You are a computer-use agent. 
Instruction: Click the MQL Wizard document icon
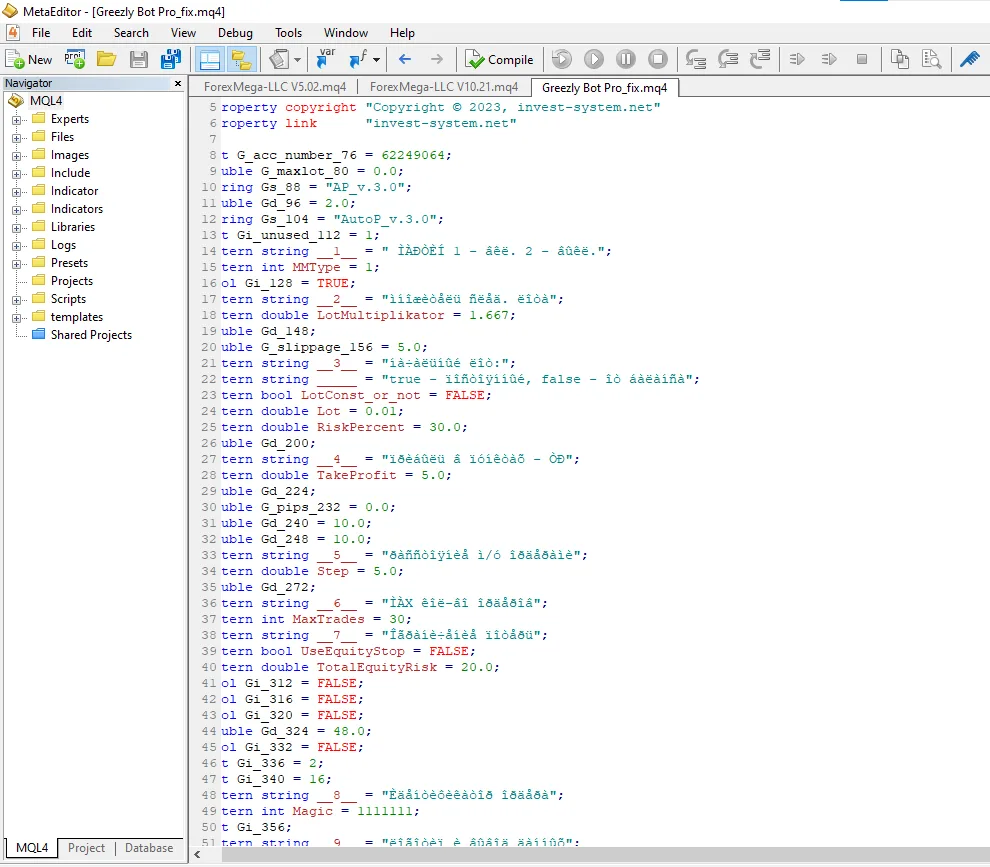pos(279,59)
